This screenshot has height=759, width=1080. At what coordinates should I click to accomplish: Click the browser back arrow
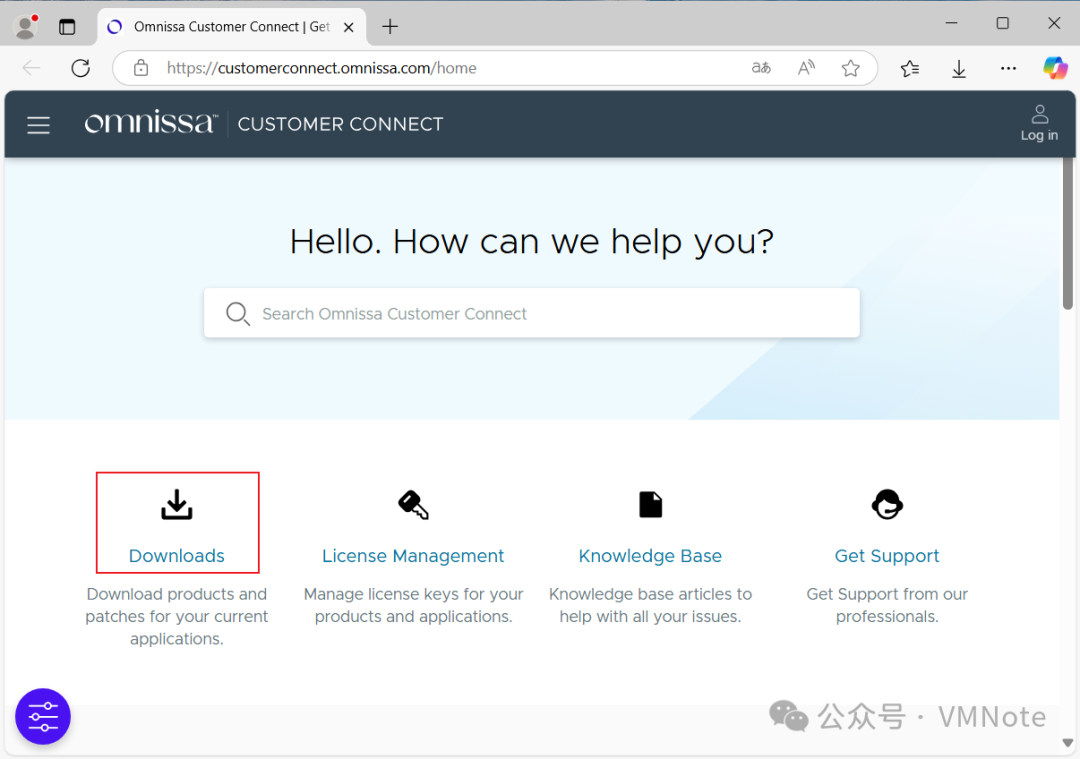(x=32, y=67)
